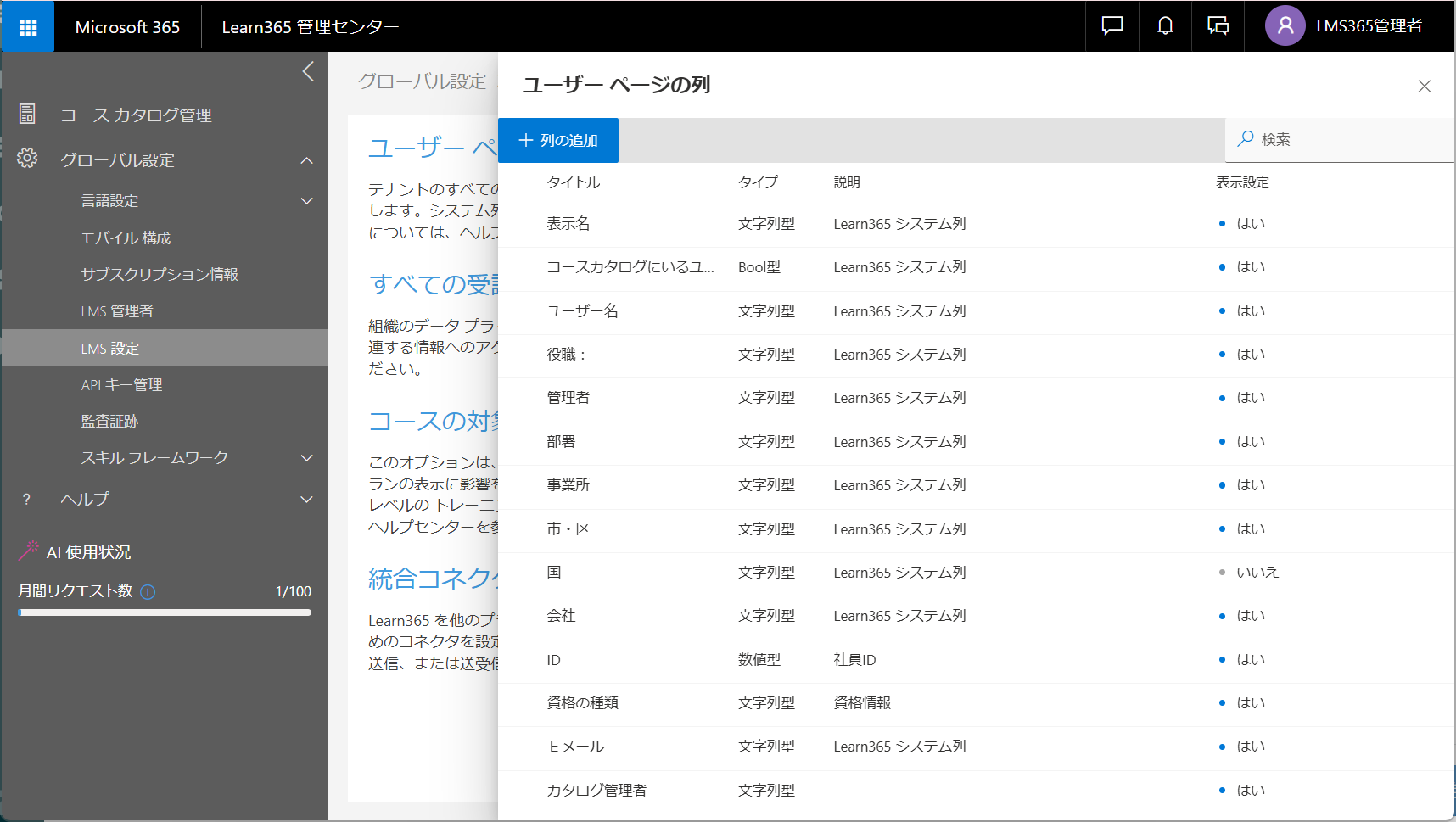
Task: Click the info icon beside 月間リクエスト数
Action: (x=148, y=591)
